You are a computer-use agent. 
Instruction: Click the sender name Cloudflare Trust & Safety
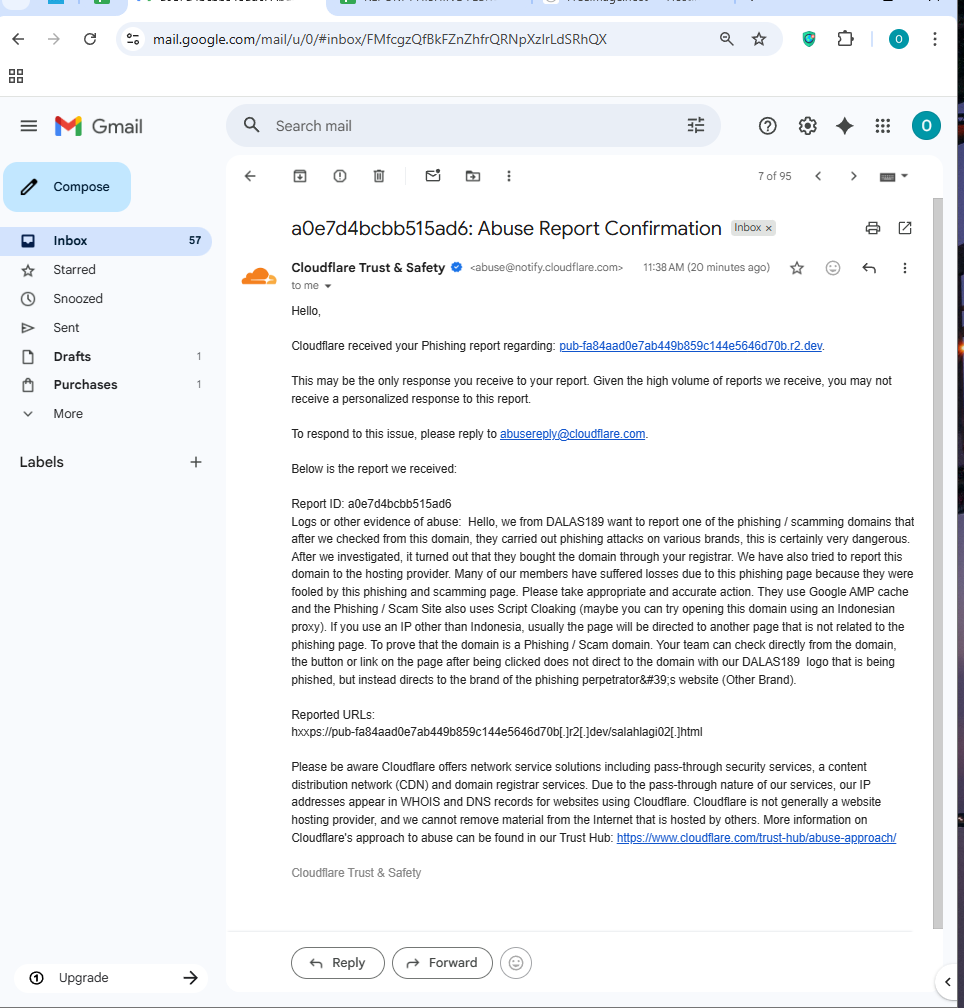point(368,267)
